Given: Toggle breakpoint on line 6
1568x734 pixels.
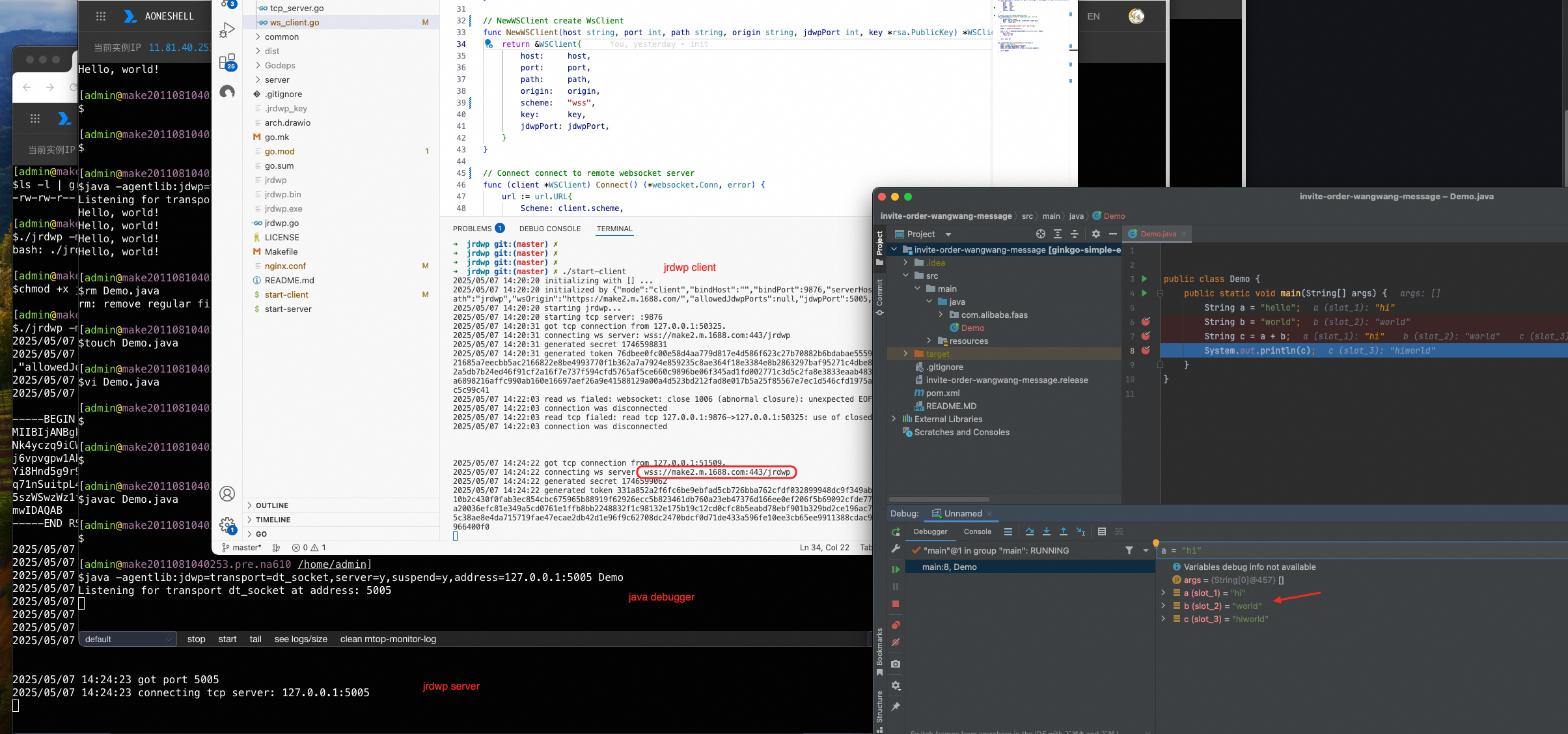Looking at the screenshot, I should (x=1146, y=322).
